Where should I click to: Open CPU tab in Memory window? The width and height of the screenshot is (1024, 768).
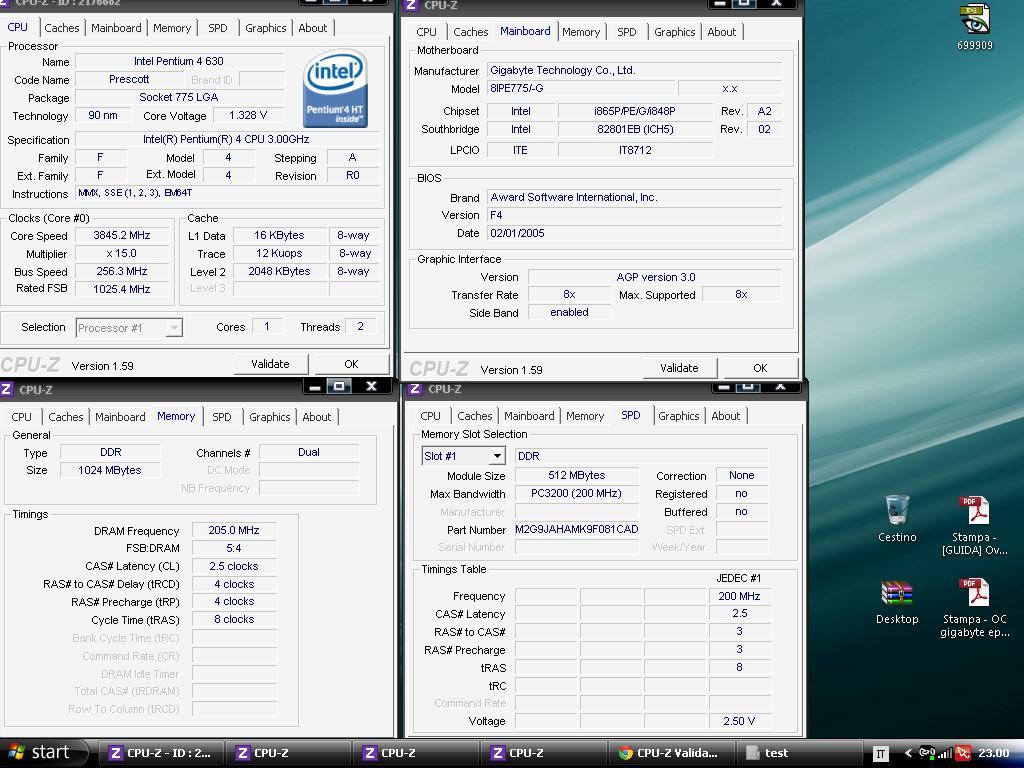[x=21, y=417]
